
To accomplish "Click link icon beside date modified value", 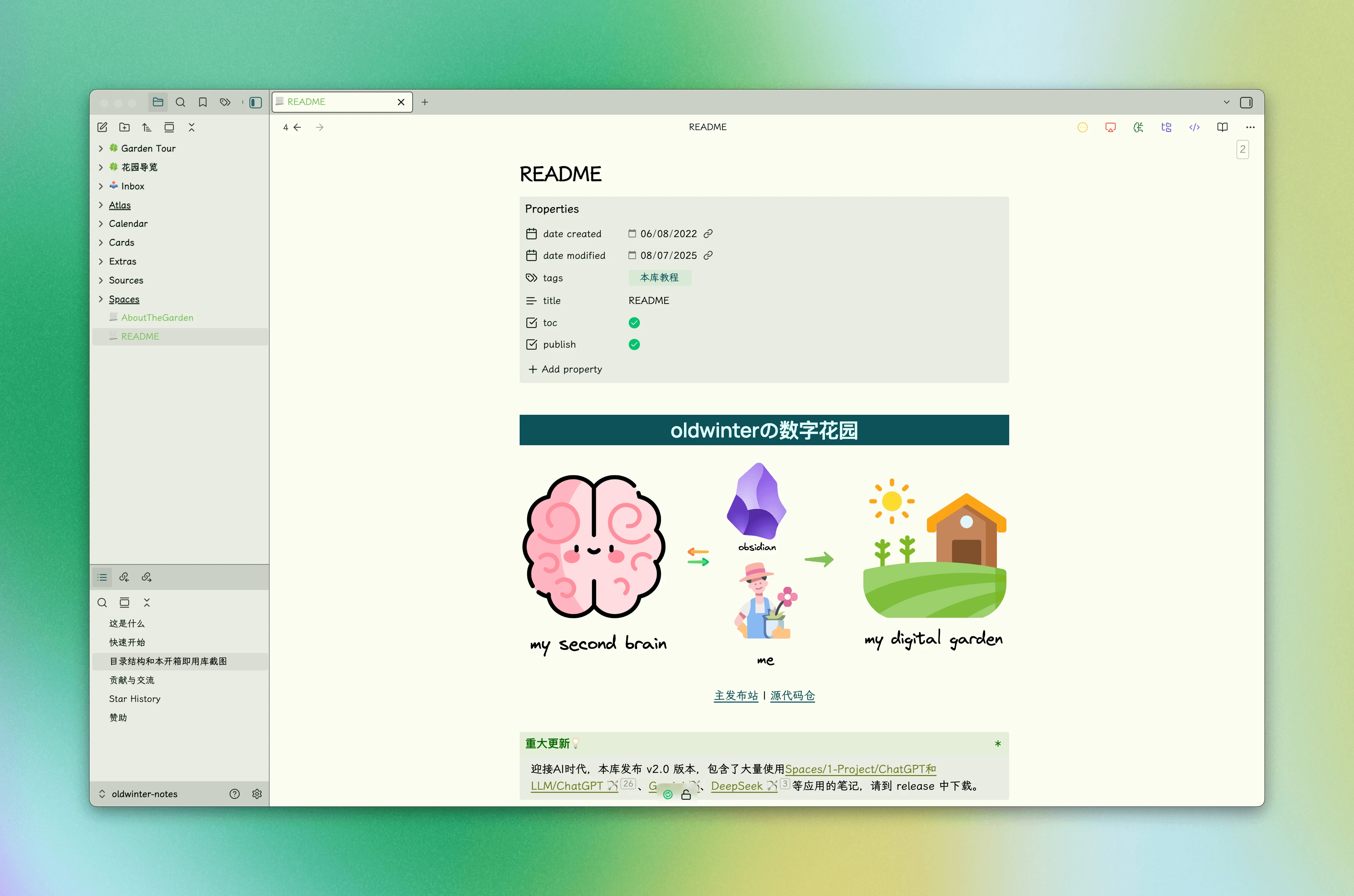I will (708, 255).
